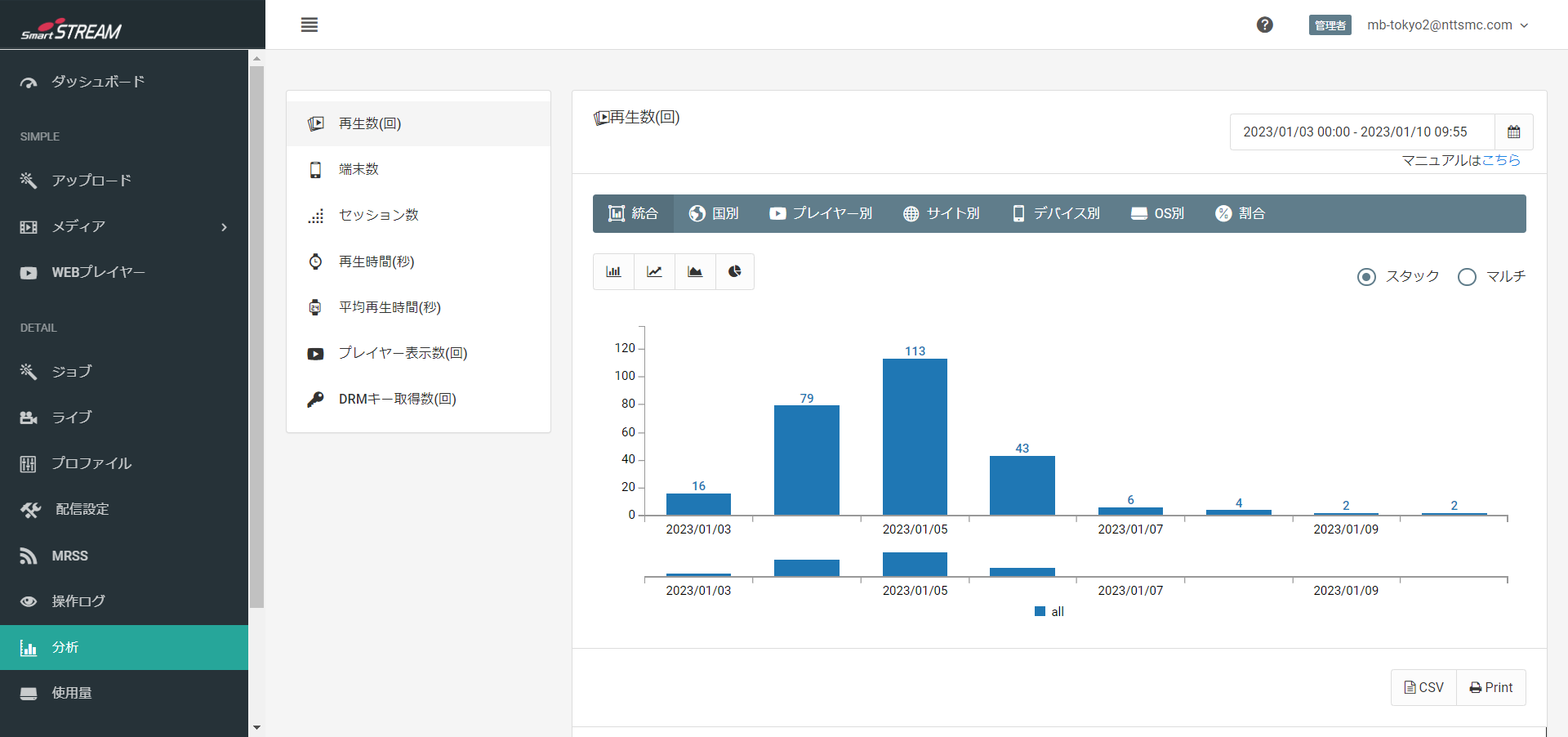Click the bar labeled 43

point(1022,485)
